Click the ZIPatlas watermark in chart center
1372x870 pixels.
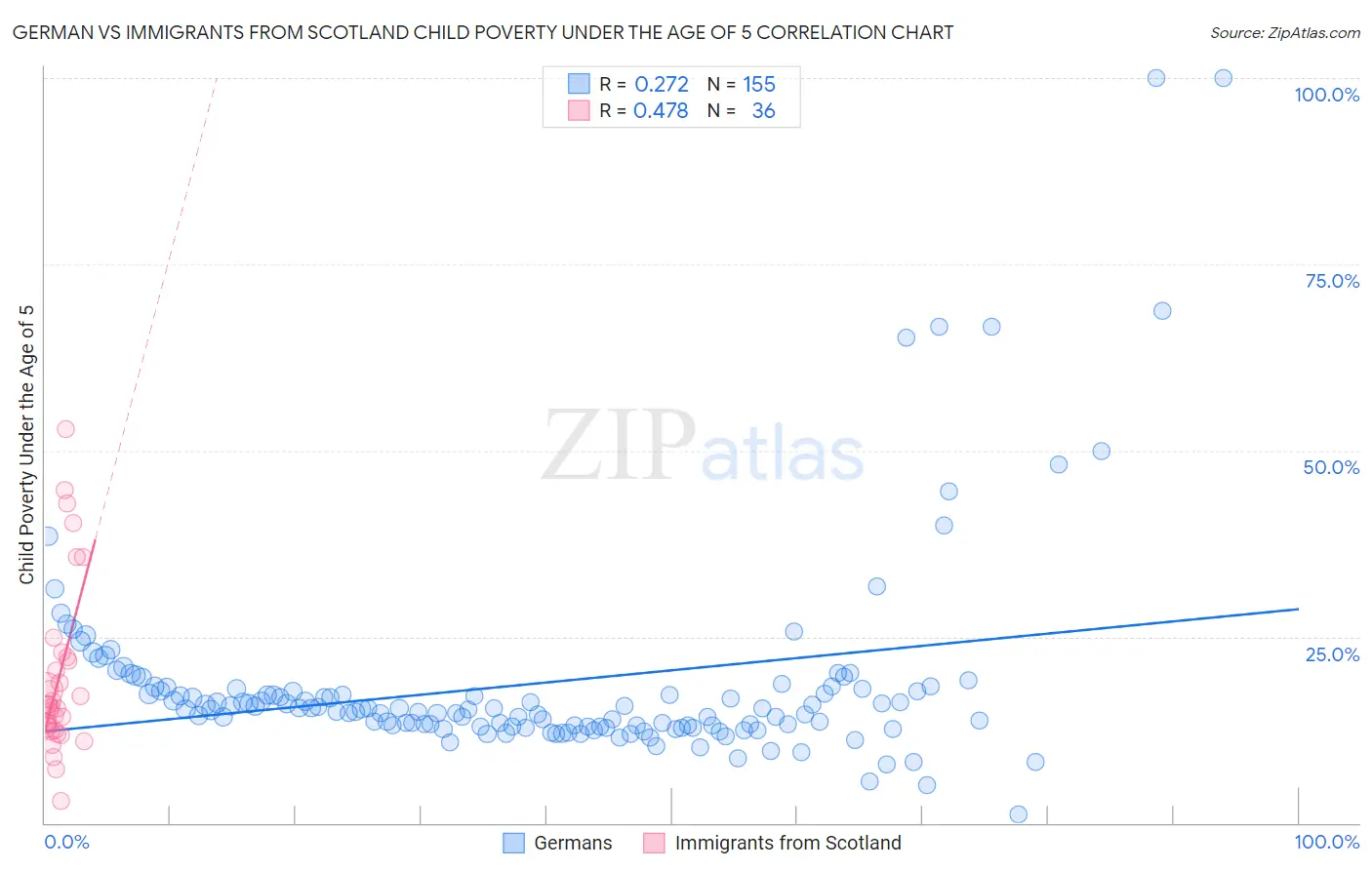[703, 445]
